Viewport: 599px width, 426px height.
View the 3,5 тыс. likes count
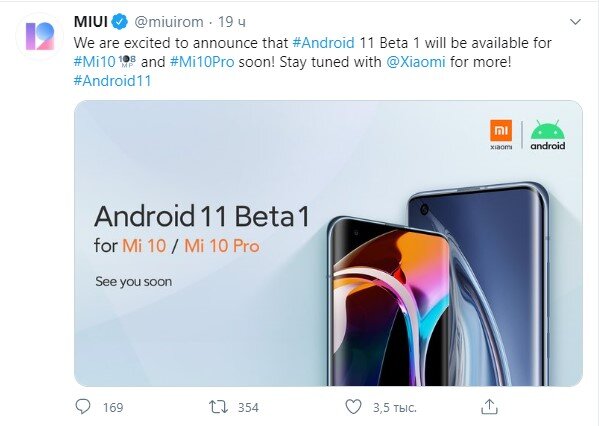click(x=395, y=408)
